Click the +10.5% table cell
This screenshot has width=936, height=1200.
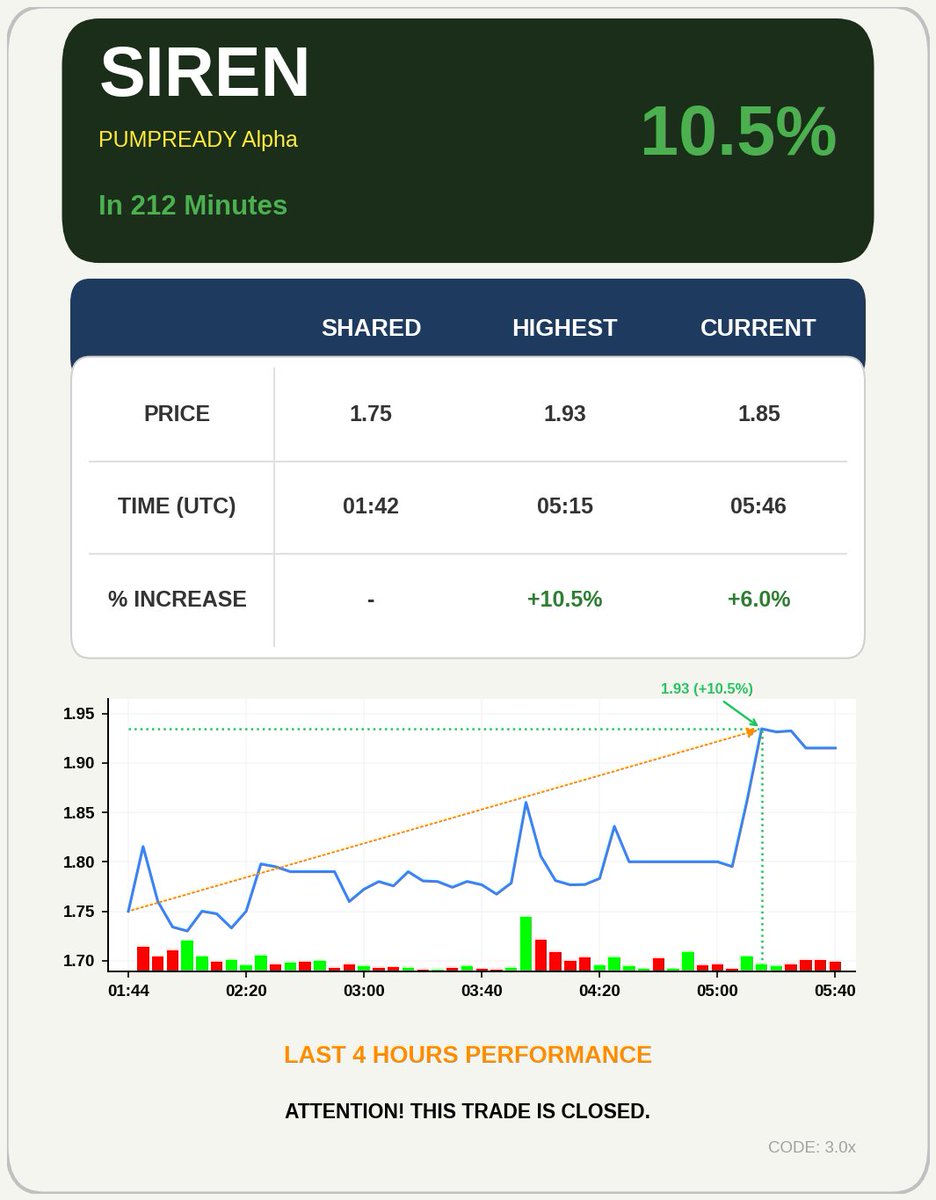tap(565, 599)
